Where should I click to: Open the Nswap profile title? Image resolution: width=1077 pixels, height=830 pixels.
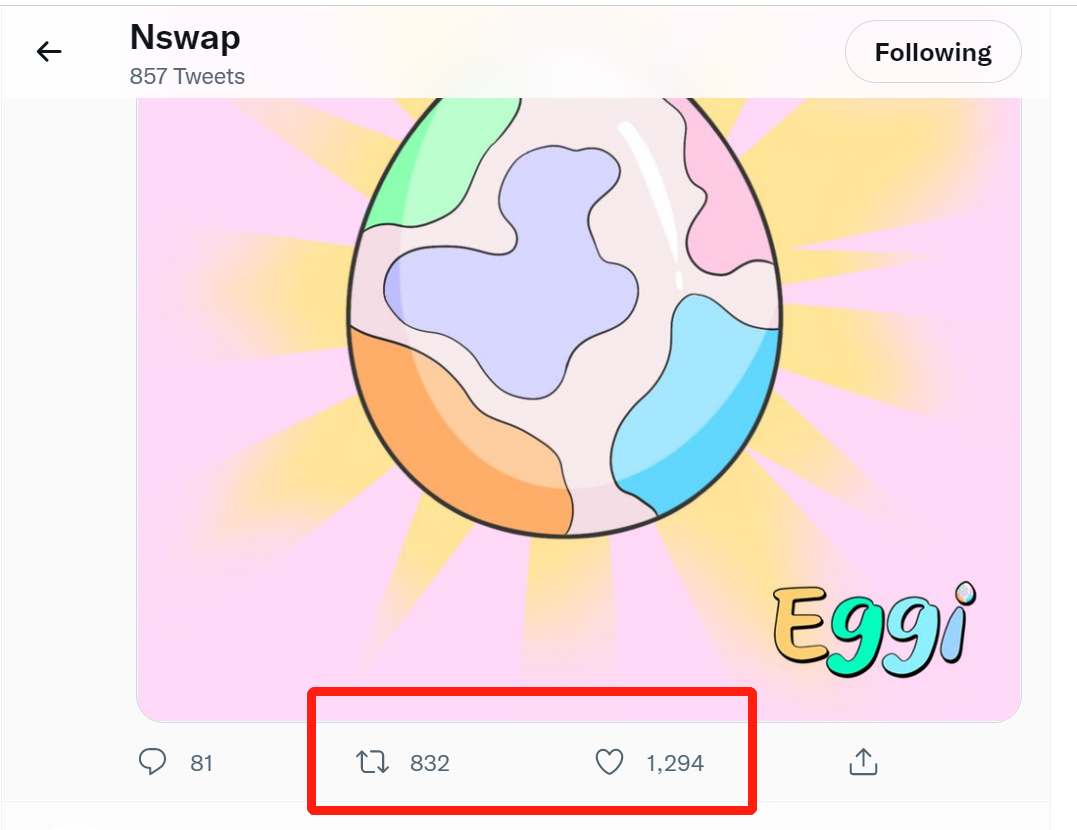coord(185,38)
